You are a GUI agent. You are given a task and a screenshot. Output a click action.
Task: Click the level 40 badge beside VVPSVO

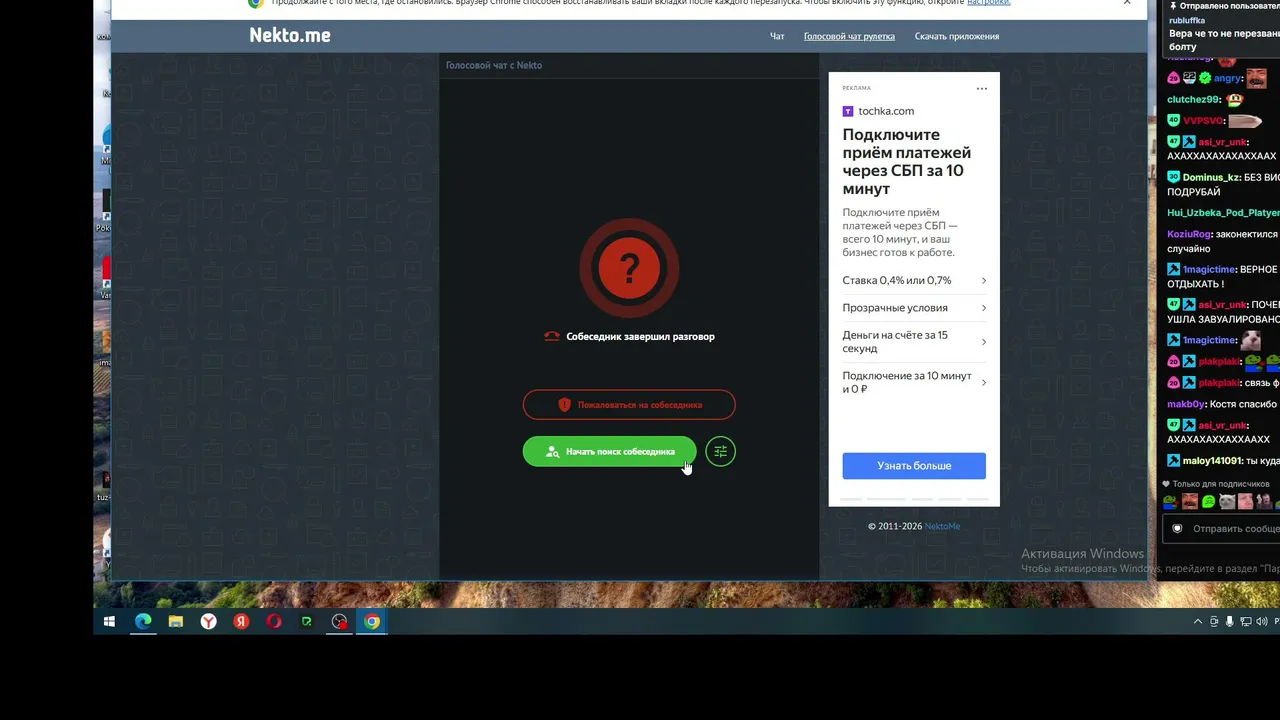(x=1174, y=121)
